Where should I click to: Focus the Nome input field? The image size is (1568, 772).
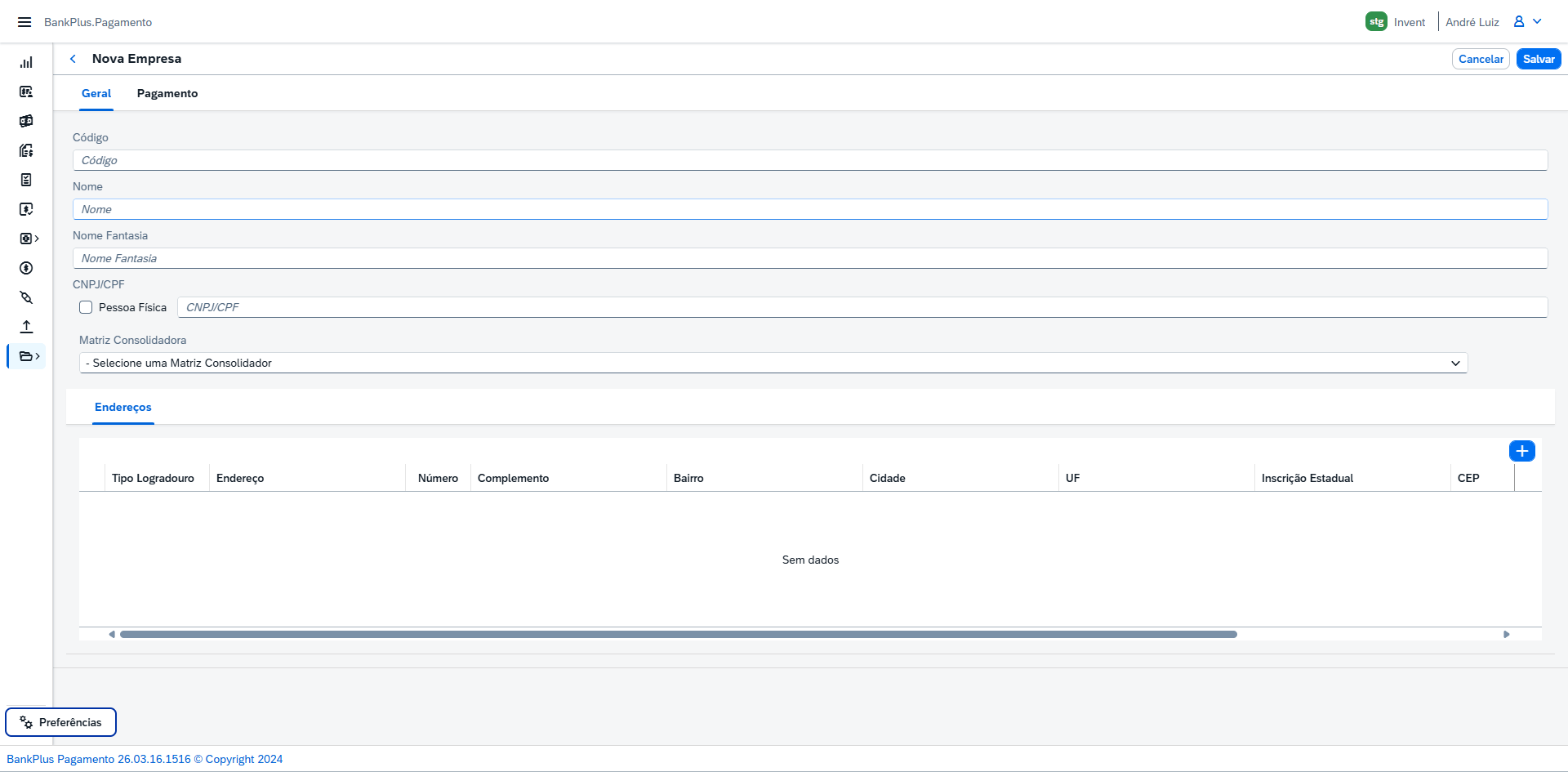810,209
